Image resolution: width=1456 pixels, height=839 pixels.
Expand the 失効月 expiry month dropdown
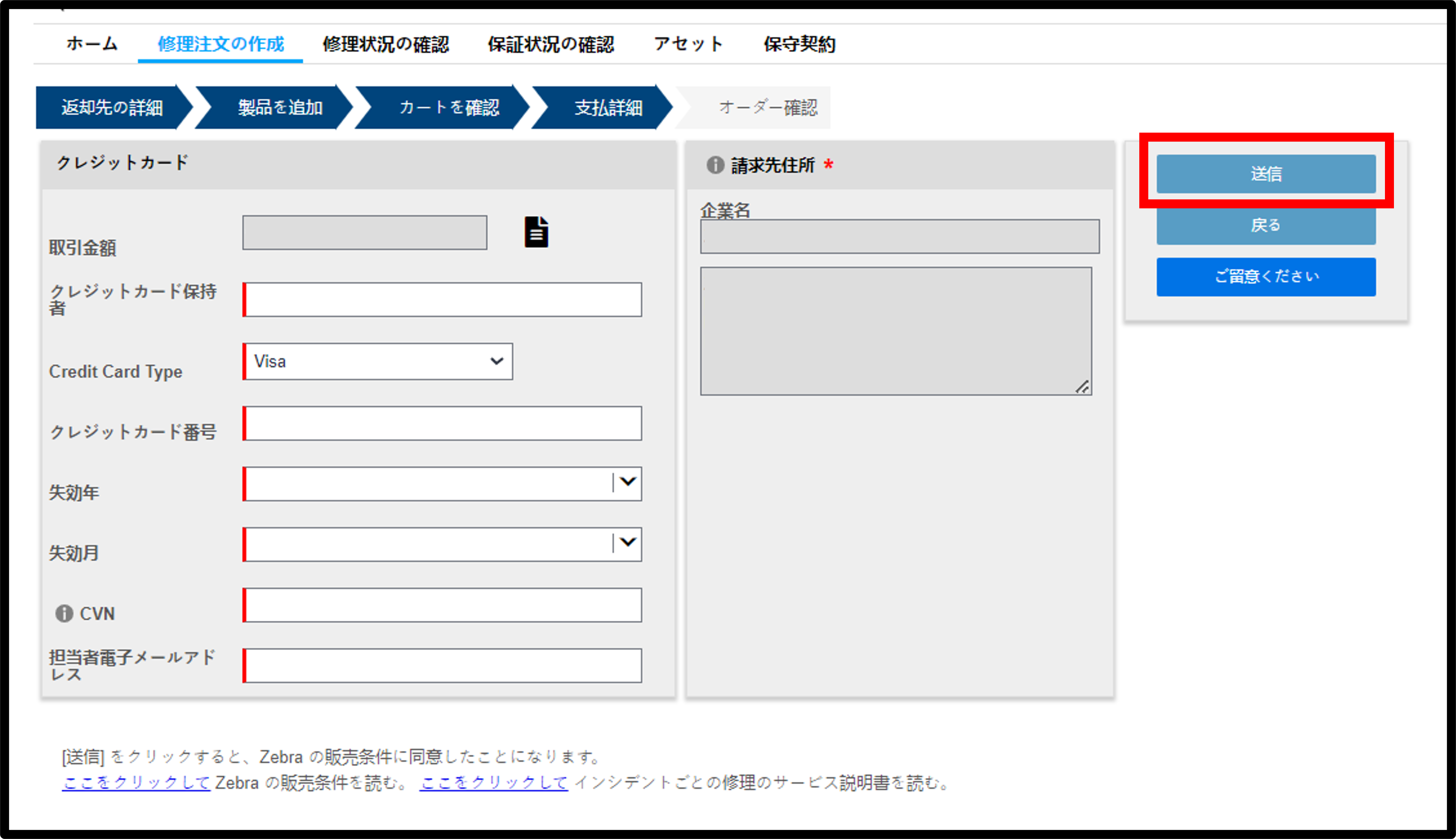tap(442, 544)
